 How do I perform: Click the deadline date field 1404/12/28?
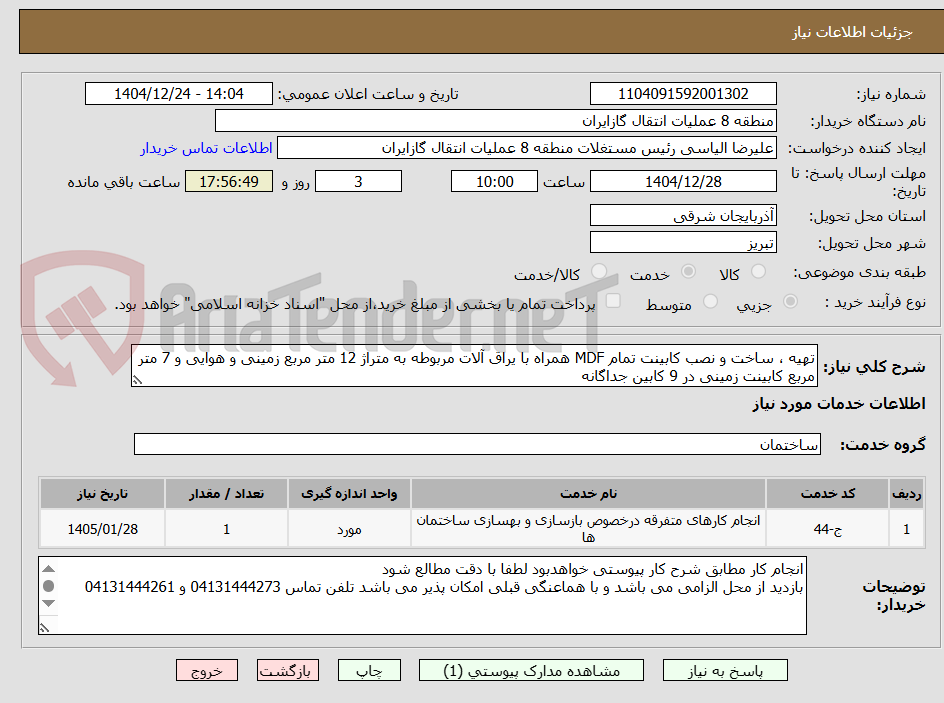pos(683,181)
